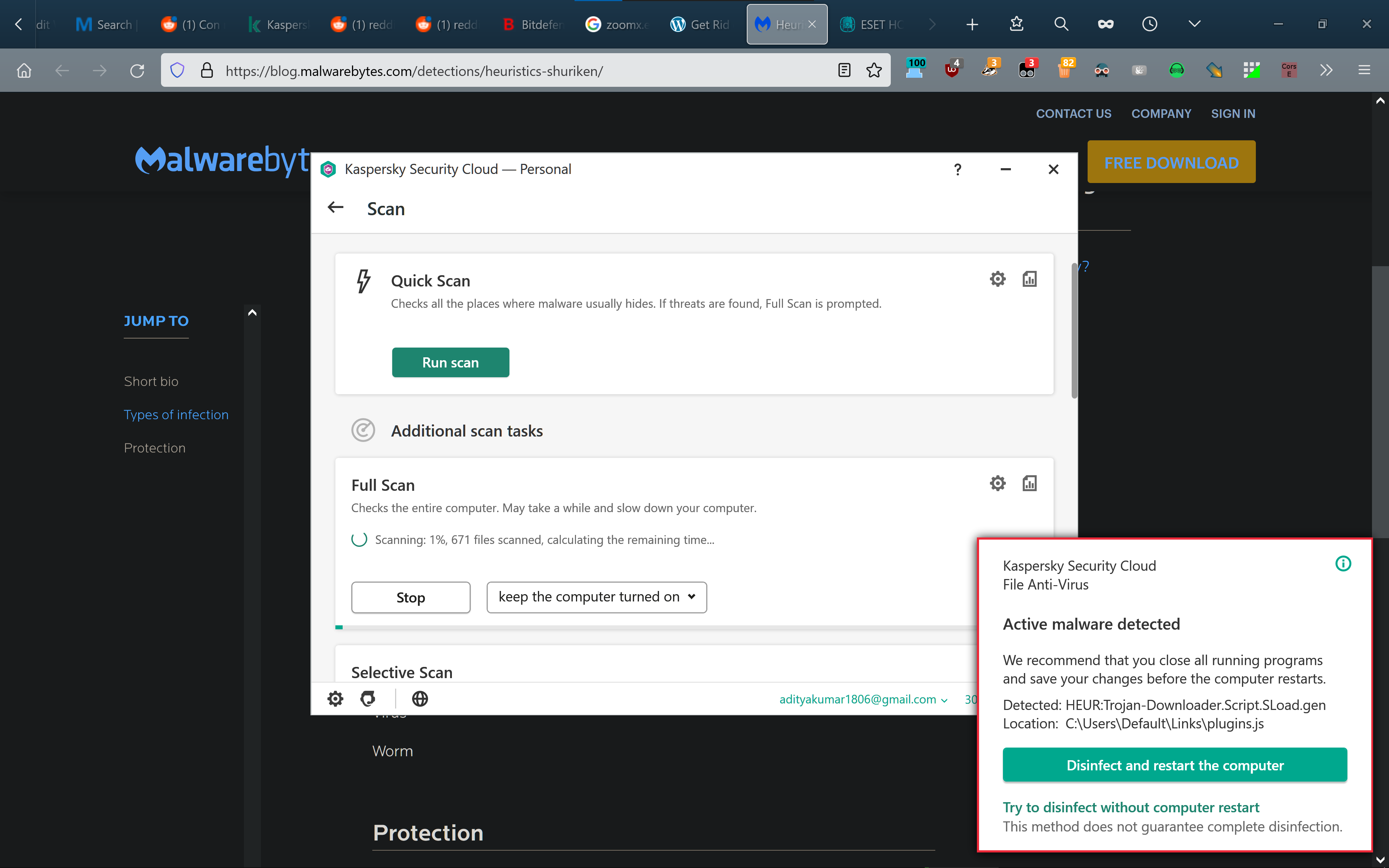Open the search tabs magnifier icon
The image size is (1389, 868).
point(1060,24)
